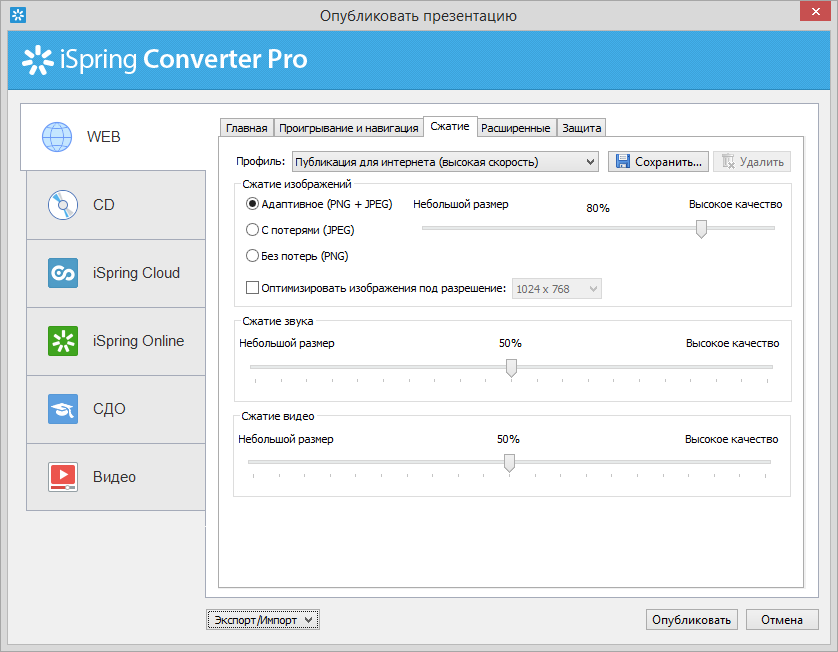The image size is (838, 652).
Task: Click the Сжатие звука slider handle
Action: coord(511,368)
